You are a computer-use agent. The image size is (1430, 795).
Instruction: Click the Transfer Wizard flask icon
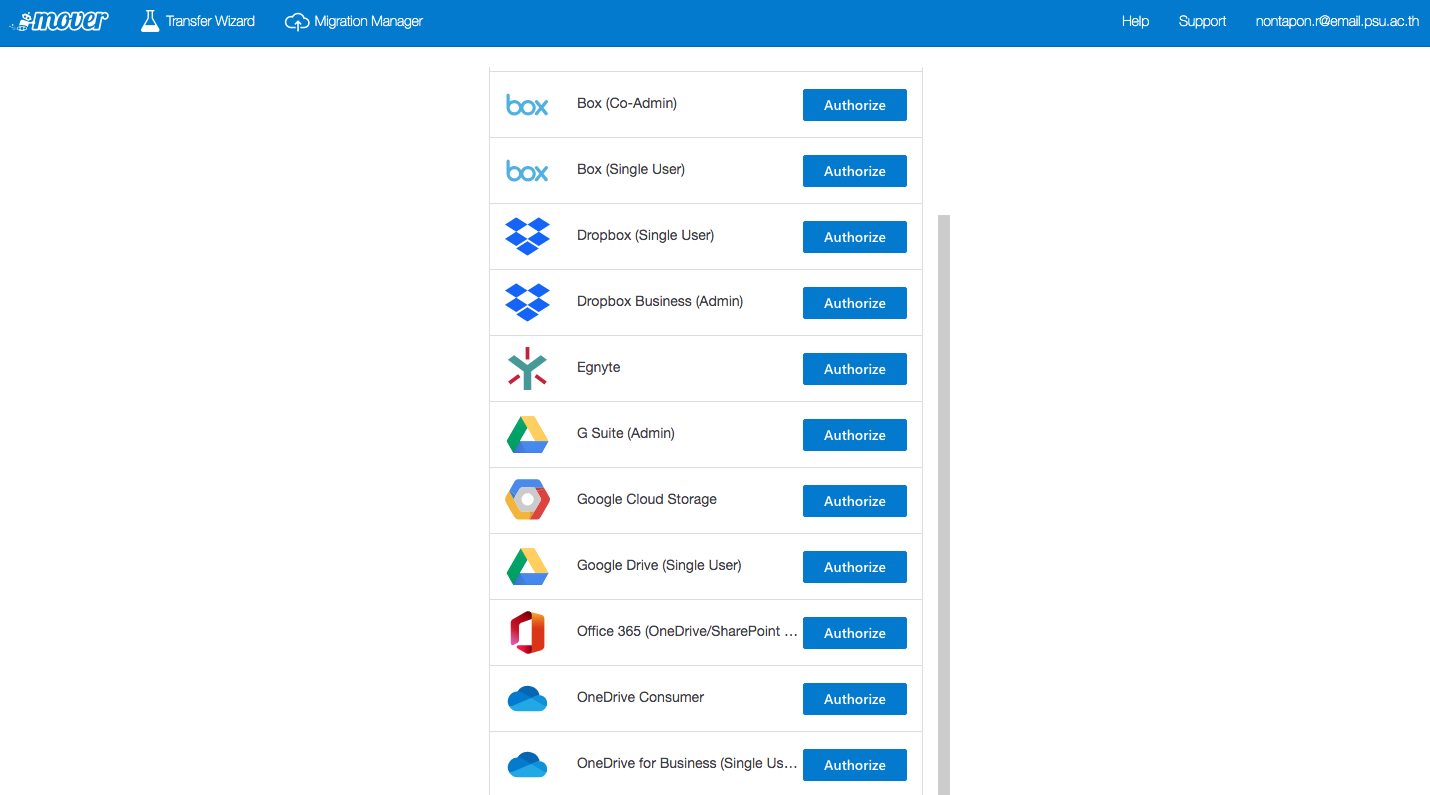tap(150, 21)
